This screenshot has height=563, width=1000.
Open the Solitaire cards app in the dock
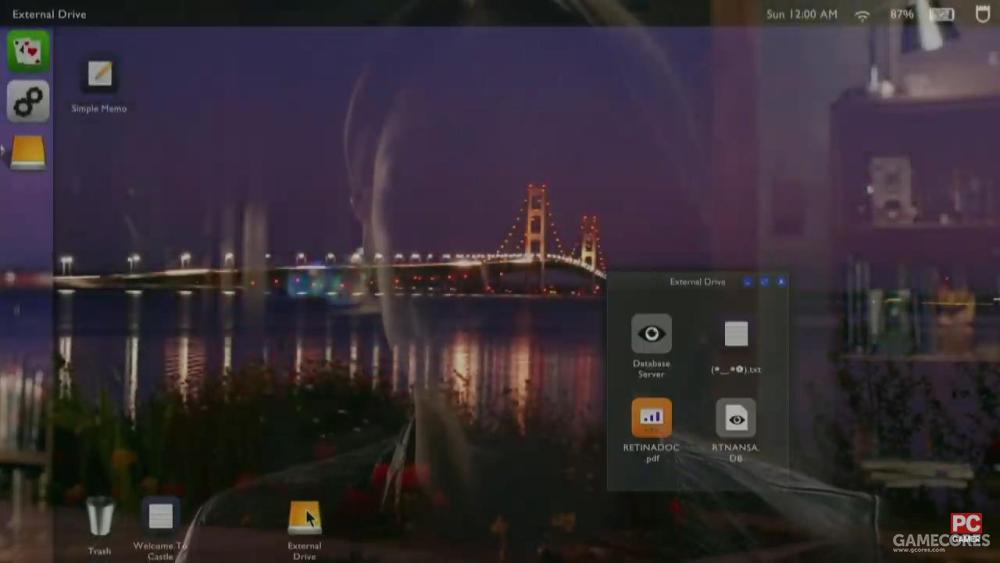click(28, 50)
